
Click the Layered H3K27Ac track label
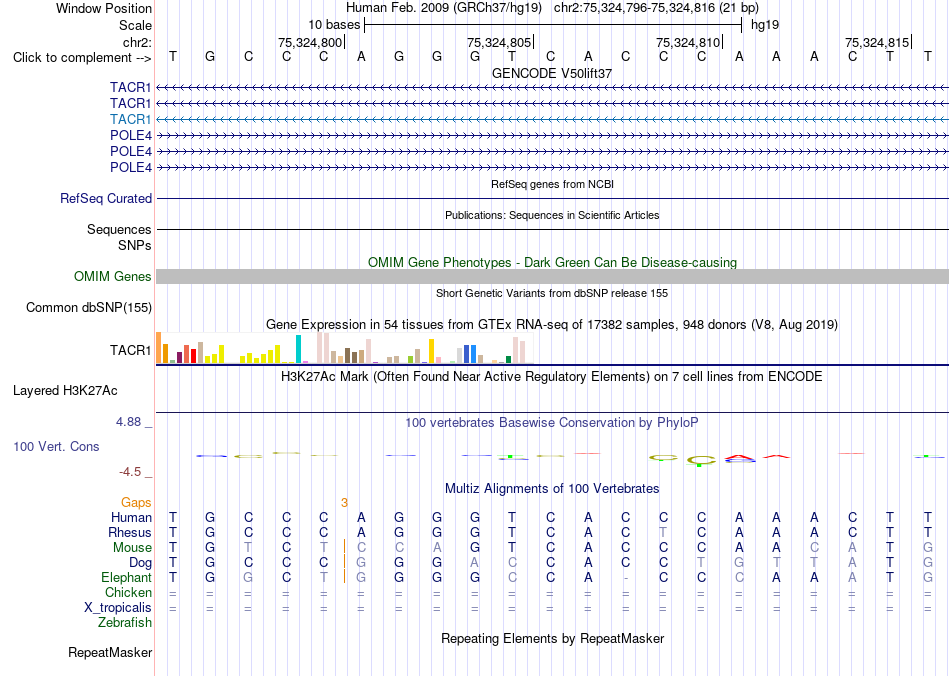coord(65,391)
